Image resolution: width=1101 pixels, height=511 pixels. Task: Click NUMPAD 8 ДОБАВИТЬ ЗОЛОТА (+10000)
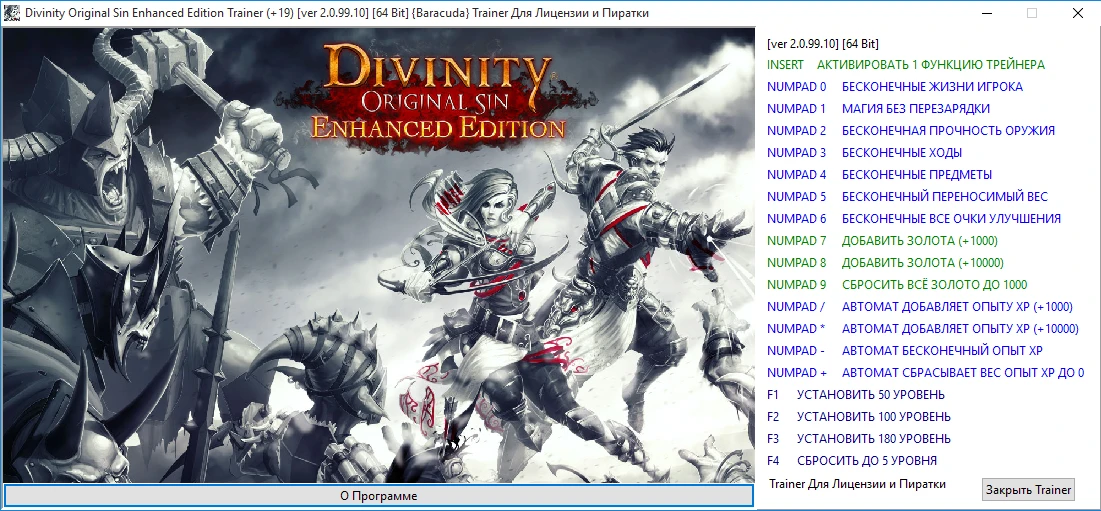coord(885,263)
